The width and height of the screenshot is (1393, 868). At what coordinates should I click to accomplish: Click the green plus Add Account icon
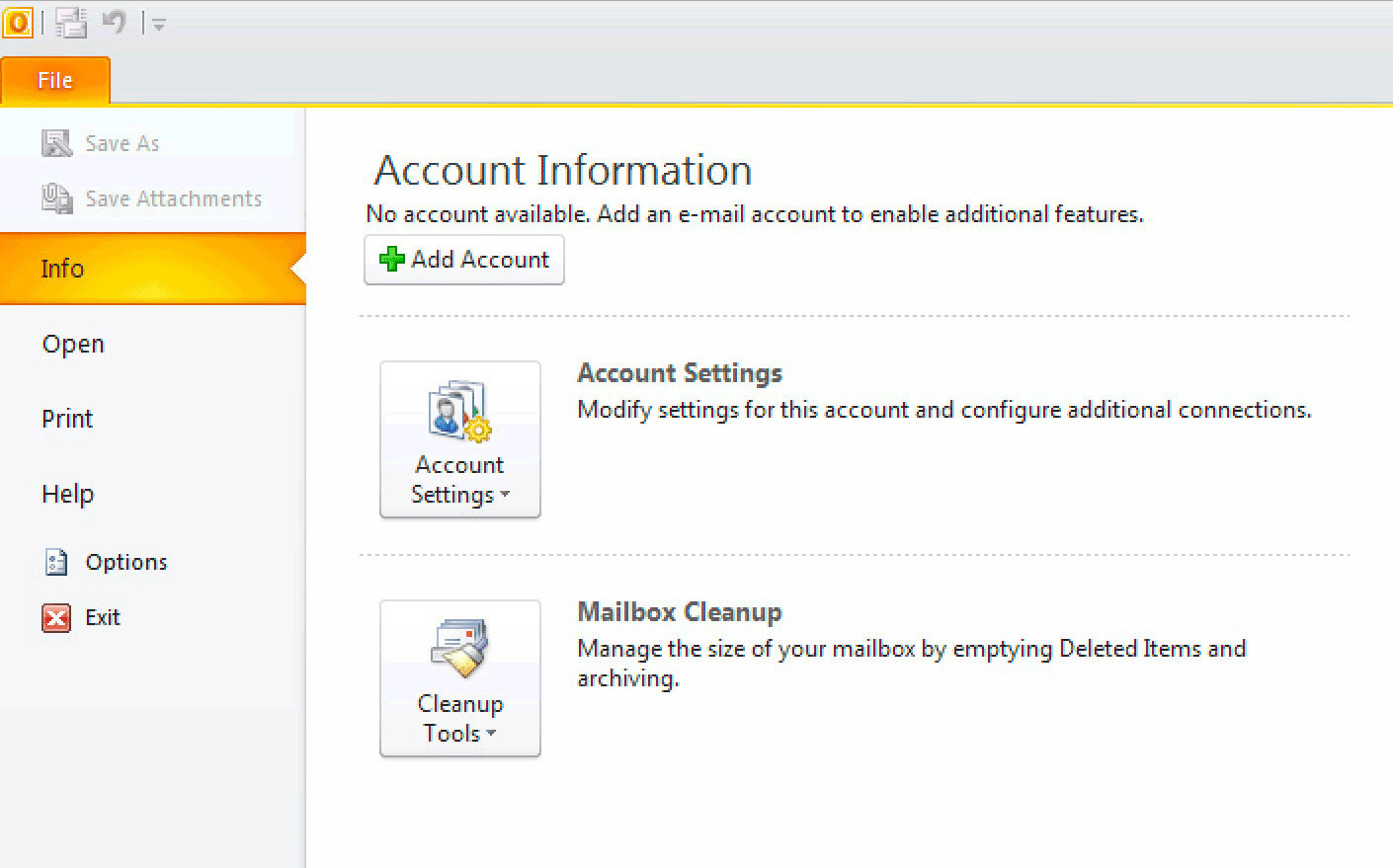tap(392, 260)
